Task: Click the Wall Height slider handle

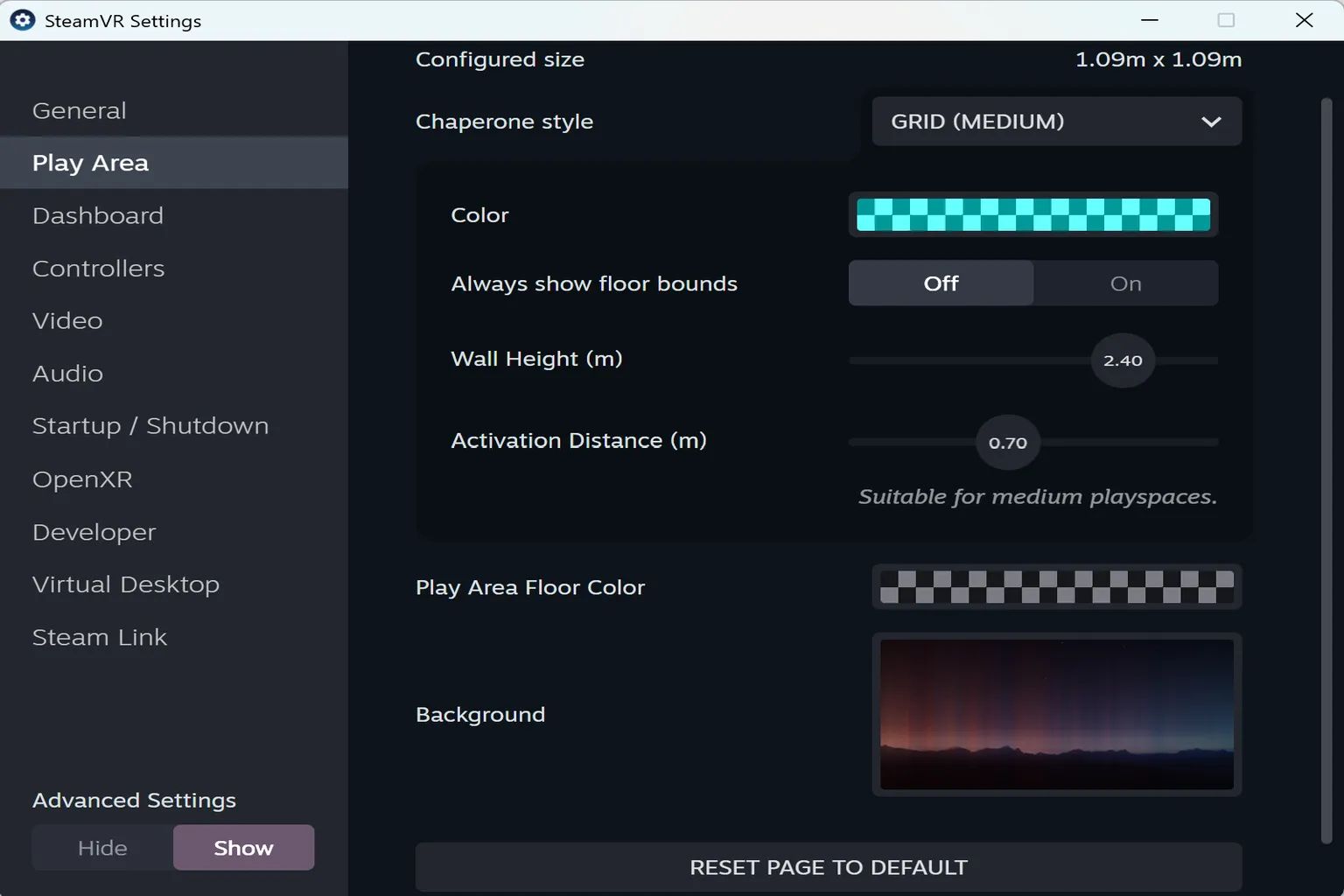Action: coord(1123,360)
